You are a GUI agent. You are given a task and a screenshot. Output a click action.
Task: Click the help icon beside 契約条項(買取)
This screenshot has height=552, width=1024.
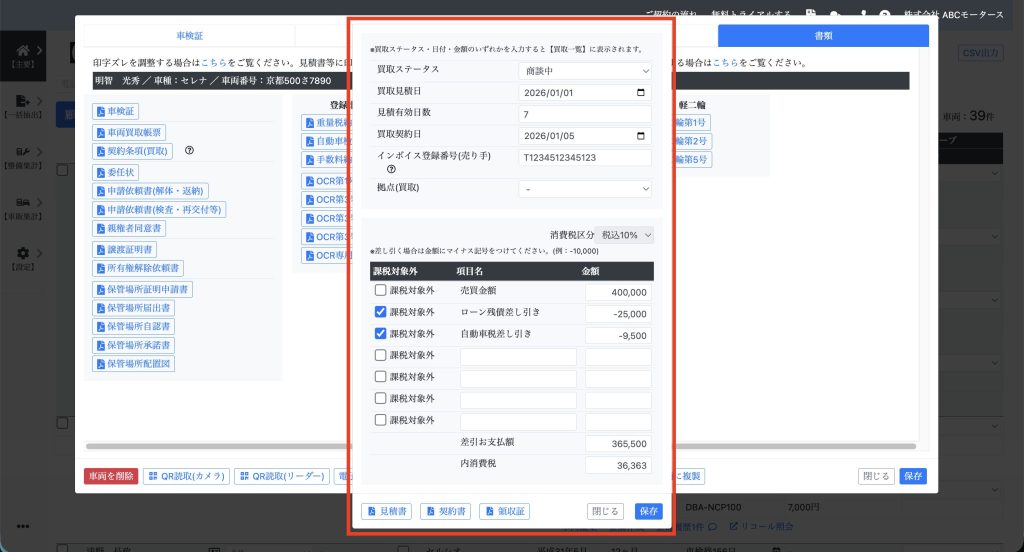189,151
